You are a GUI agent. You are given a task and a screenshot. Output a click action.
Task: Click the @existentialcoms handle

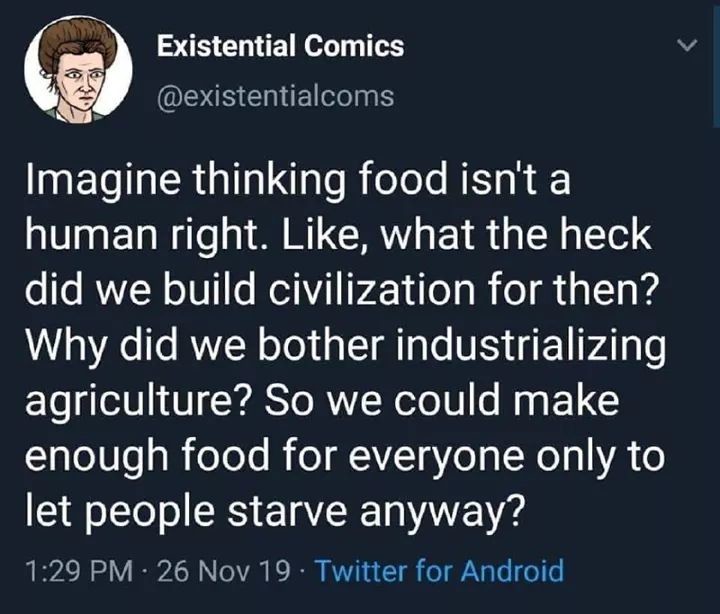(275, 96)
